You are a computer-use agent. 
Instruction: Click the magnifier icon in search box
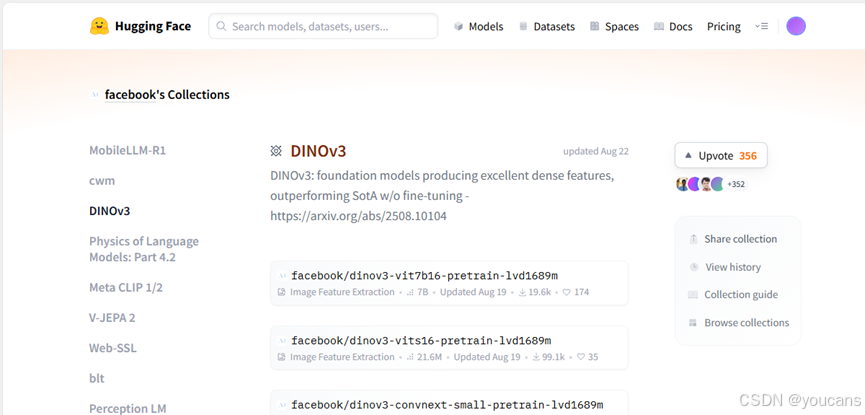point(221,26)
